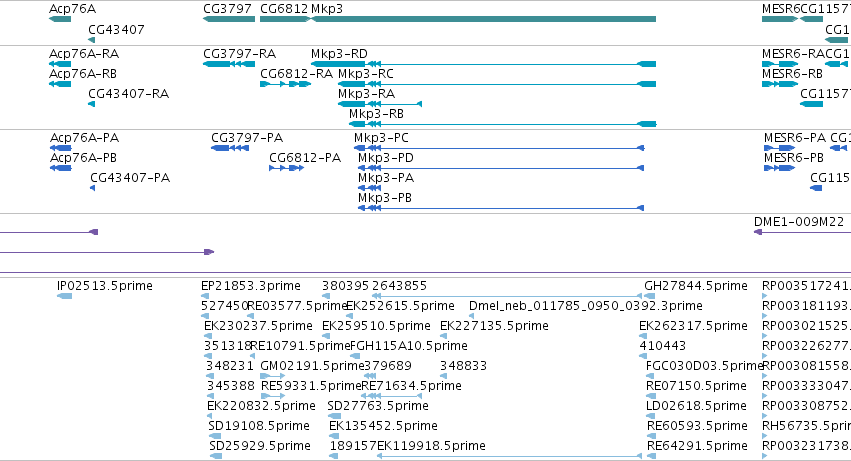Click the DME1-009M22 clone label
Screen dimensions: 851x461
(799, 222)
